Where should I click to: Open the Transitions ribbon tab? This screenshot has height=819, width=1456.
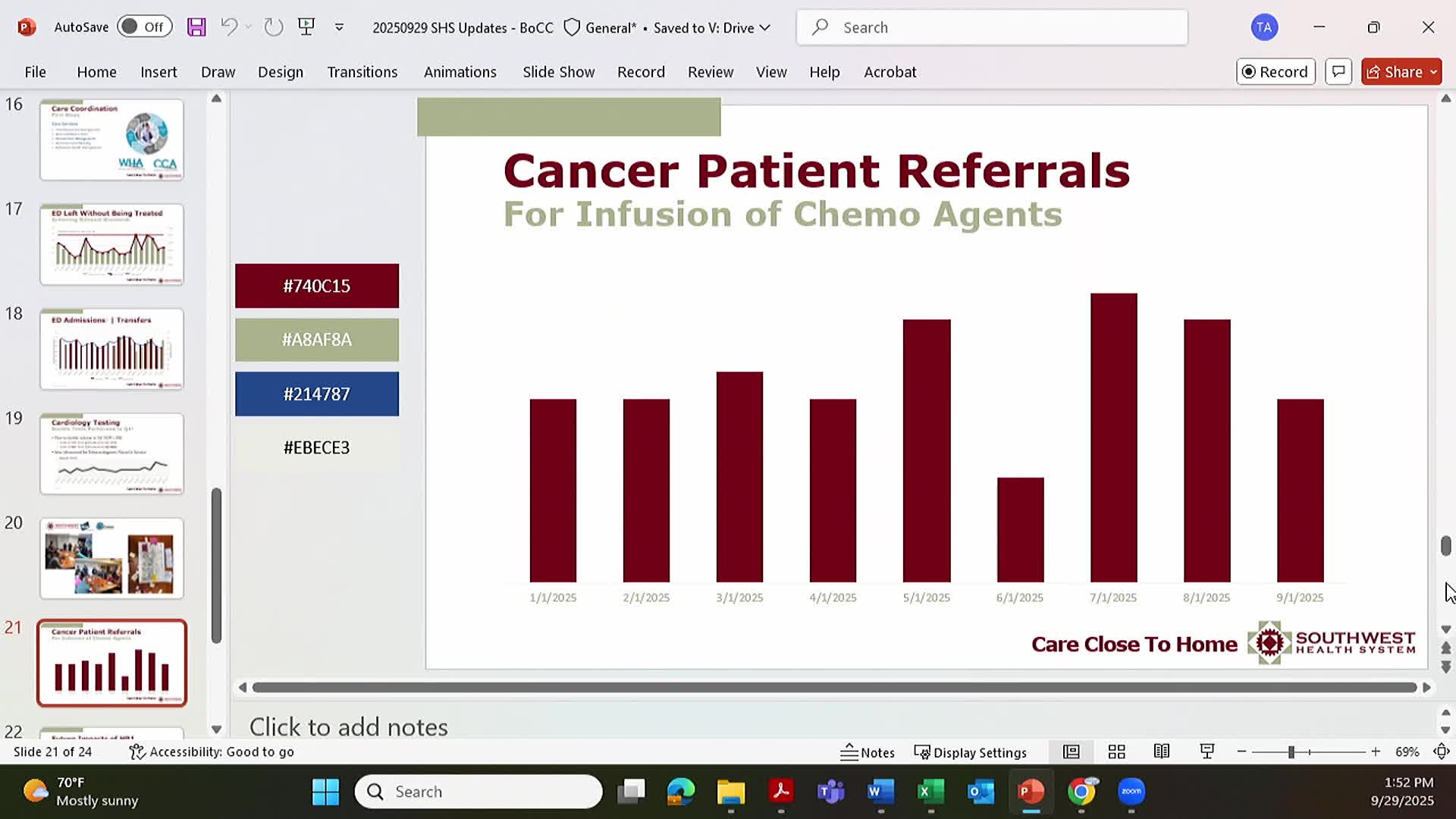362,72
